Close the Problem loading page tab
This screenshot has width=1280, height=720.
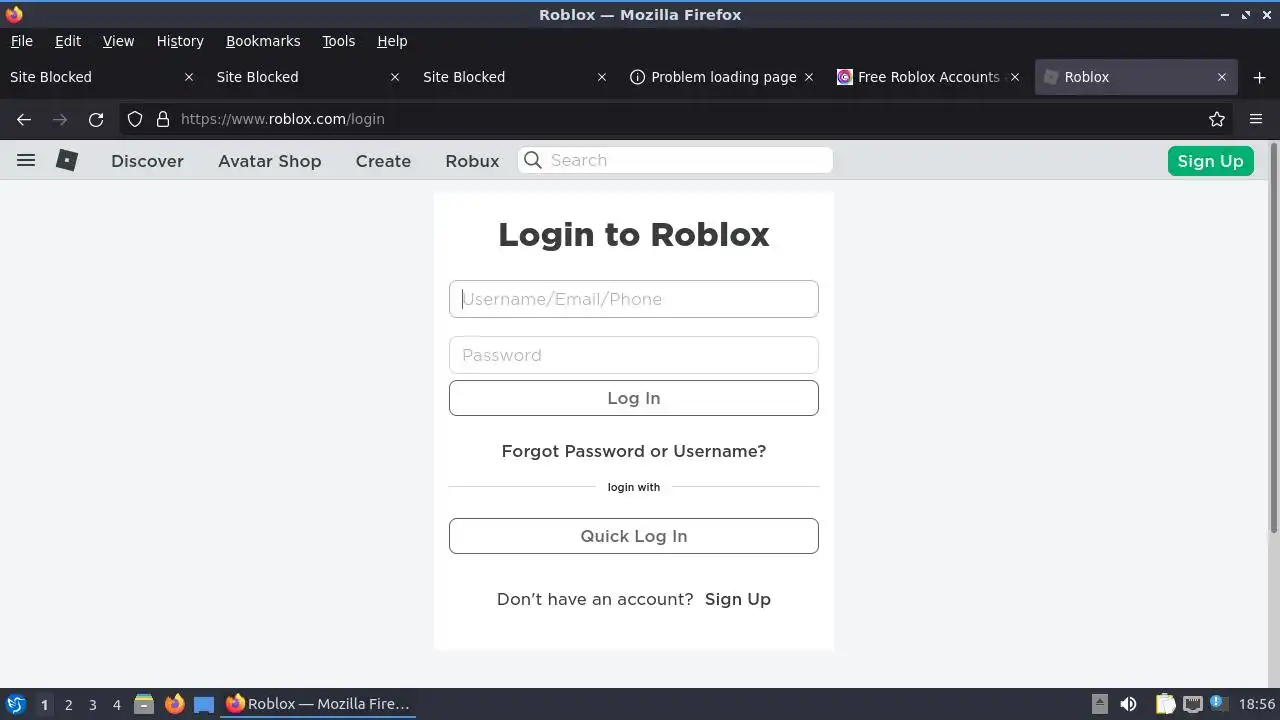(x=809, y=77)
